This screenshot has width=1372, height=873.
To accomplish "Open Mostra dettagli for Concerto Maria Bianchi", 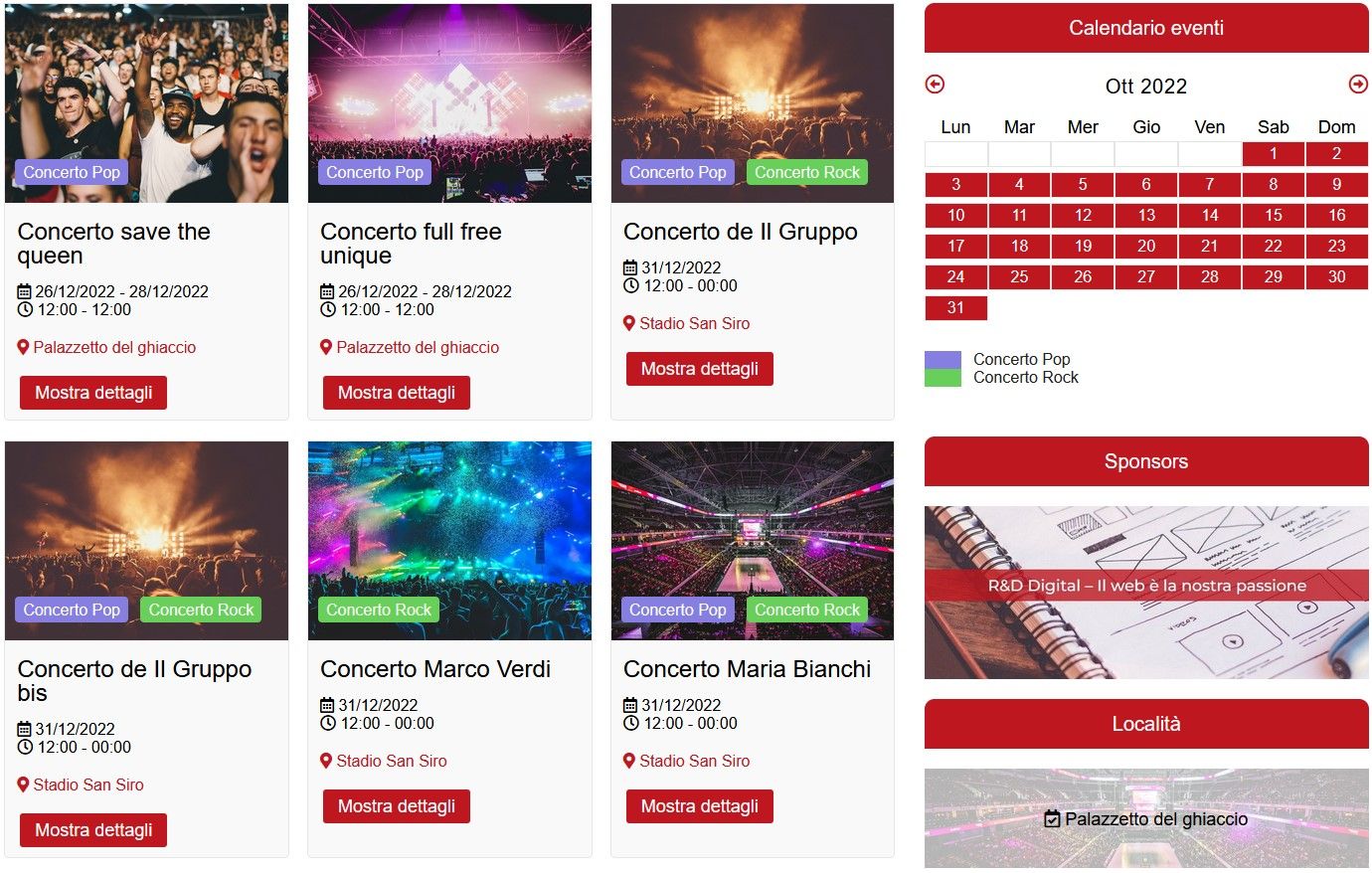I will pos(700,806).
